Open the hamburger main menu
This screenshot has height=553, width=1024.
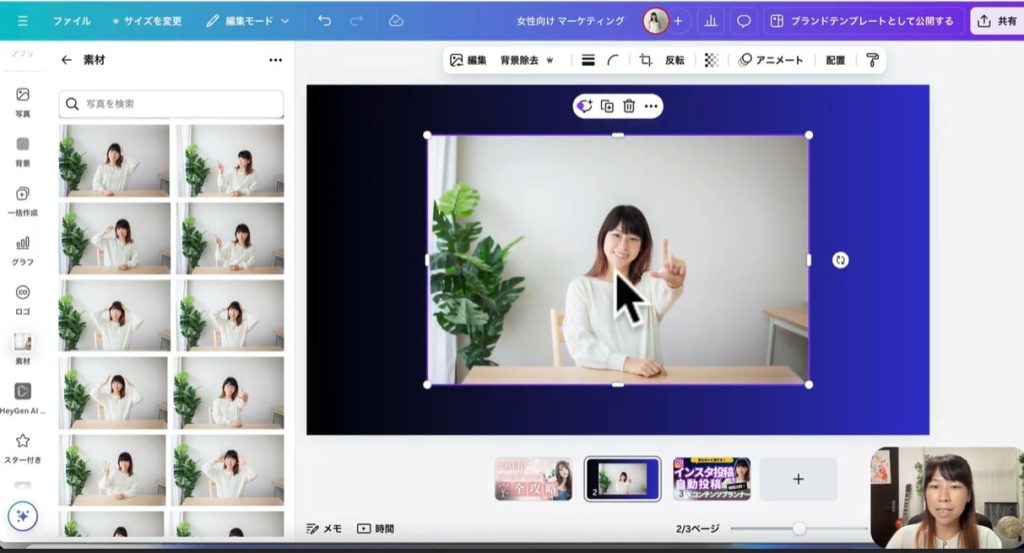click(23, 20)
